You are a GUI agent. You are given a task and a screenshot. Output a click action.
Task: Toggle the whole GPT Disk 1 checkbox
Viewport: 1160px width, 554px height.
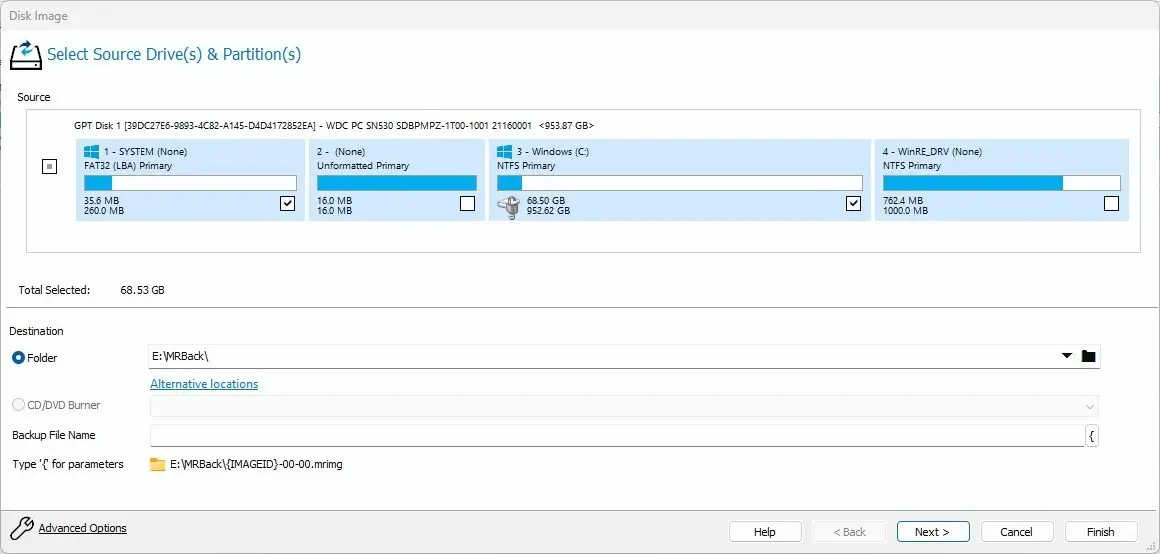pyautogui.click(x=50, y=166)
